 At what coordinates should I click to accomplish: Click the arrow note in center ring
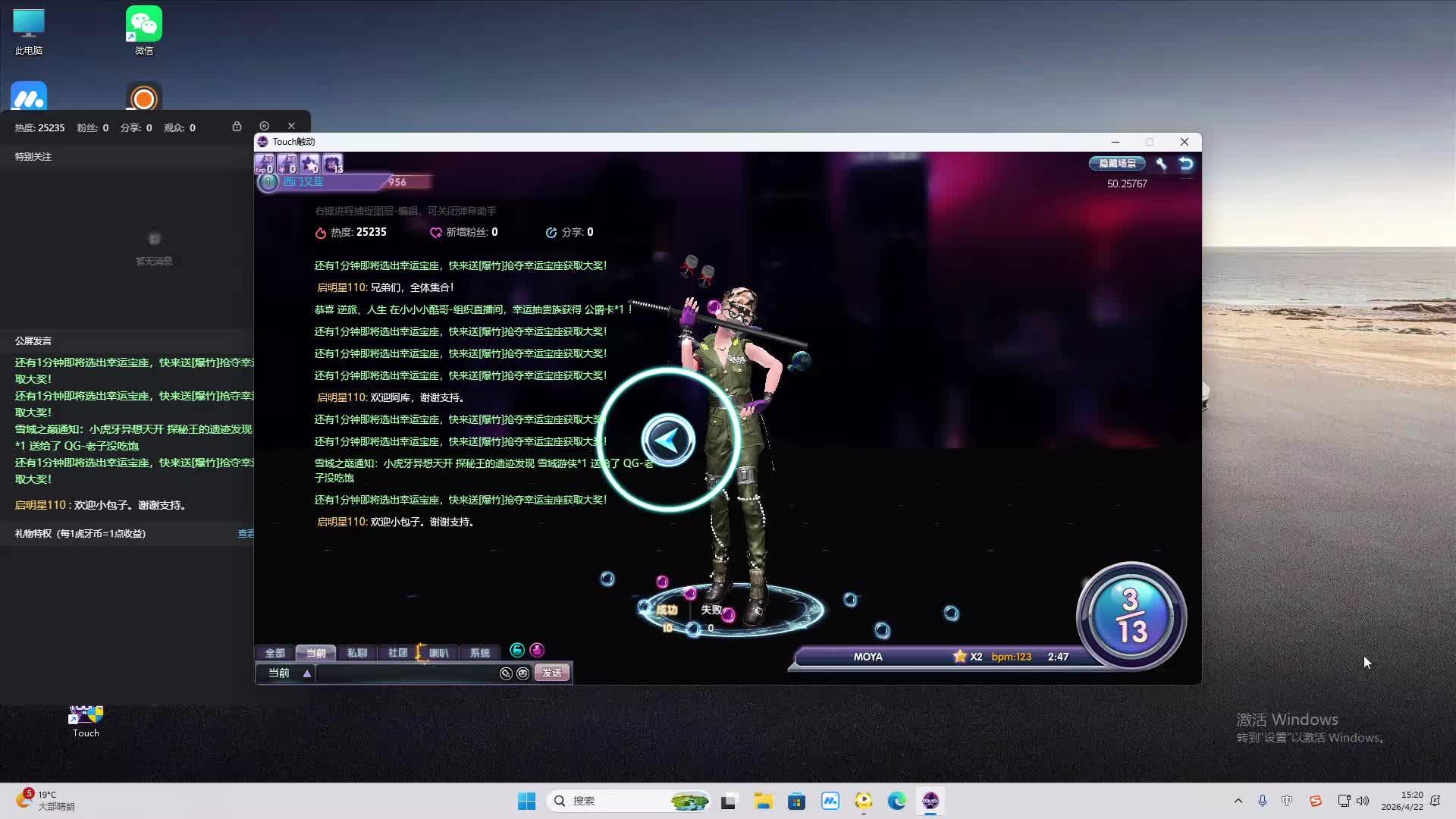[x=668, y=440]
